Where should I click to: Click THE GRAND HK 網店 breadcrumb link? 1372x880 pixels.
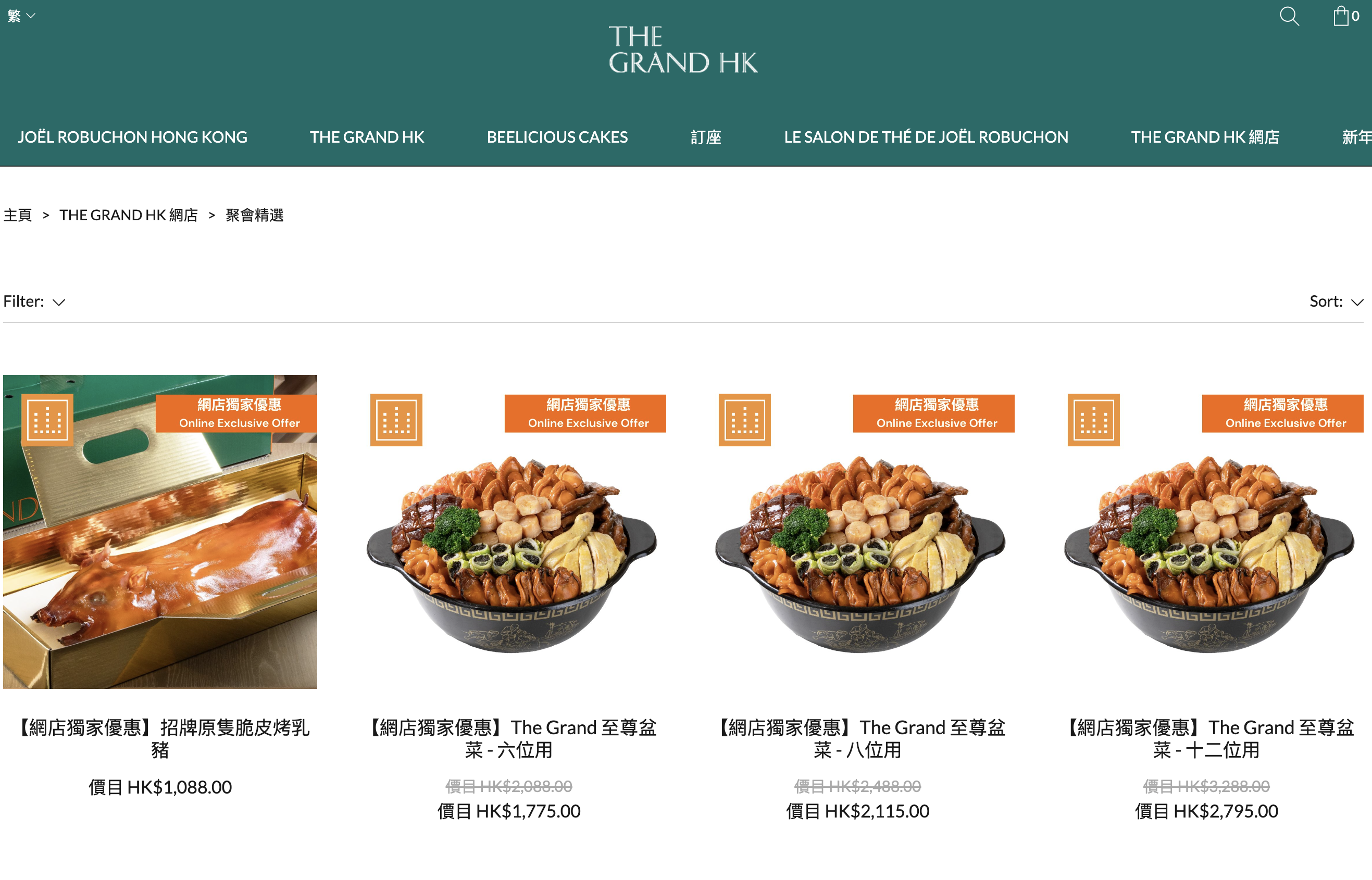coord(129,215)
